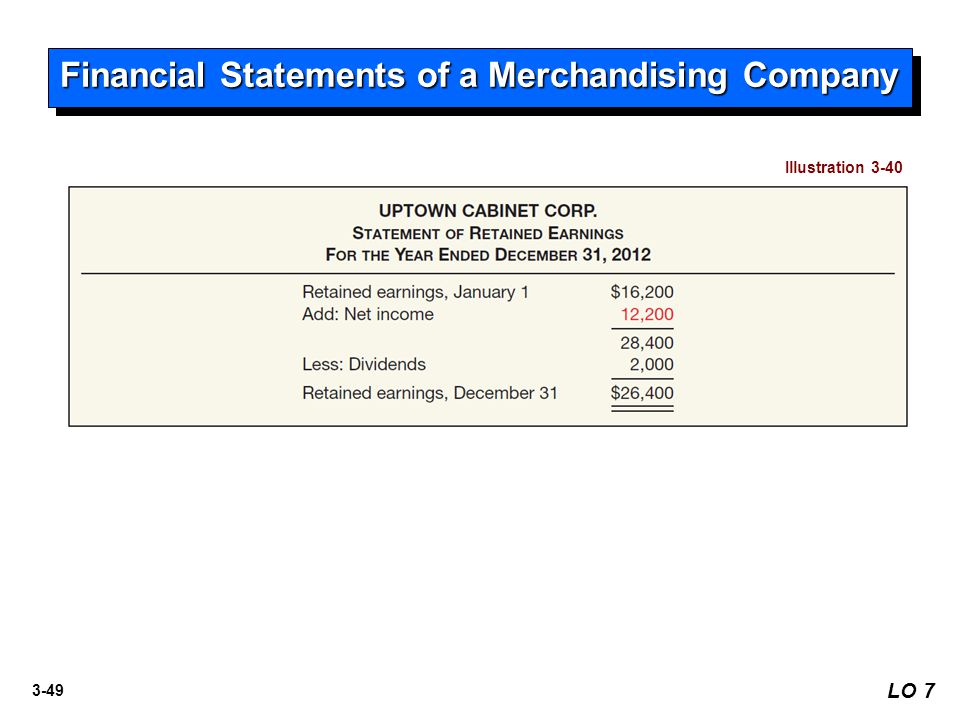Click the Add: Net income label
The height and width of the screenshot is (720, 960).
pos(368,314)
